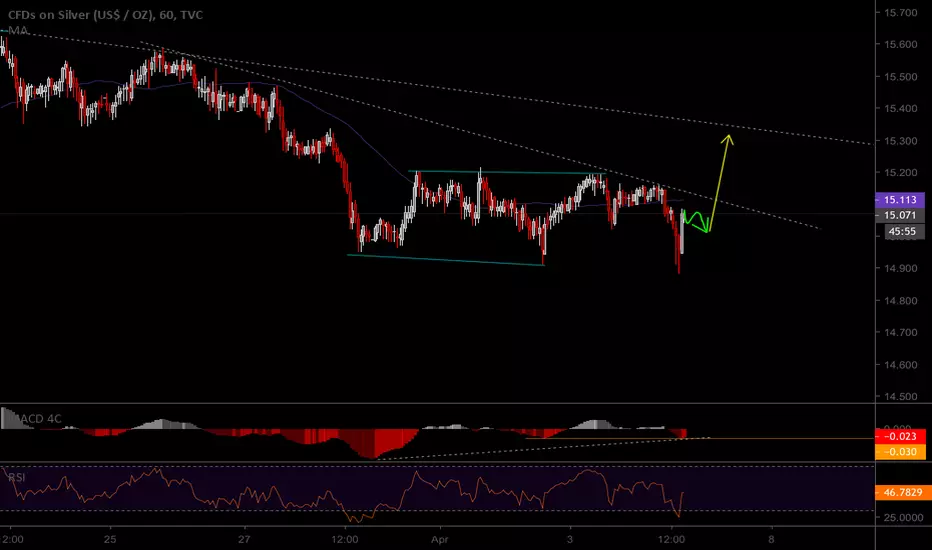Click the orange MACD value -0.030
This screenshot has width=932, height=550.
pyautogui.click(x=900, y=452)
